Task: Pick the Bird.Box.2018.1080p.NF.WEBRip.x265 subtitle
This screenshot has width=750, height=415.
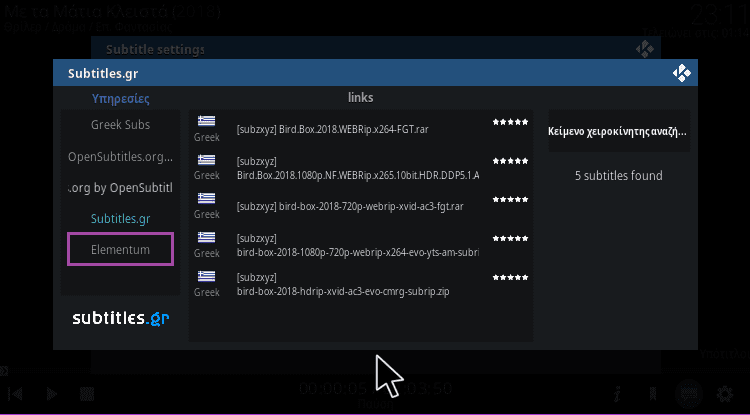Action: click(x=361, y=168)
